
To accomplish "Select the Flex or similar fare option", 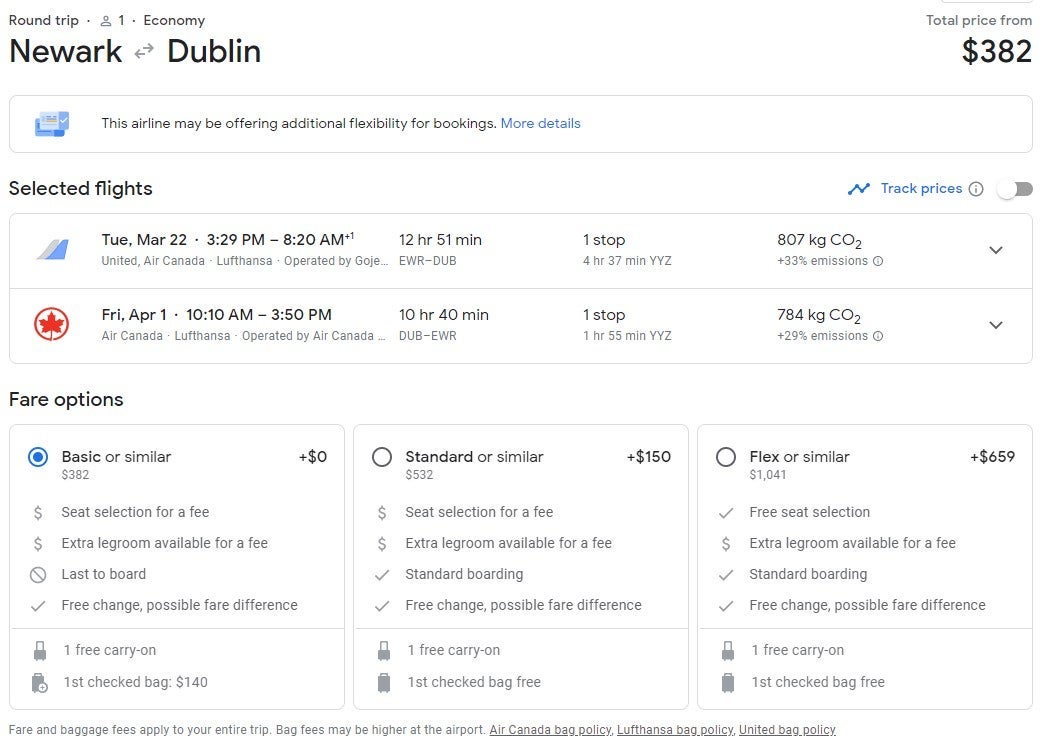I will 726,457.
